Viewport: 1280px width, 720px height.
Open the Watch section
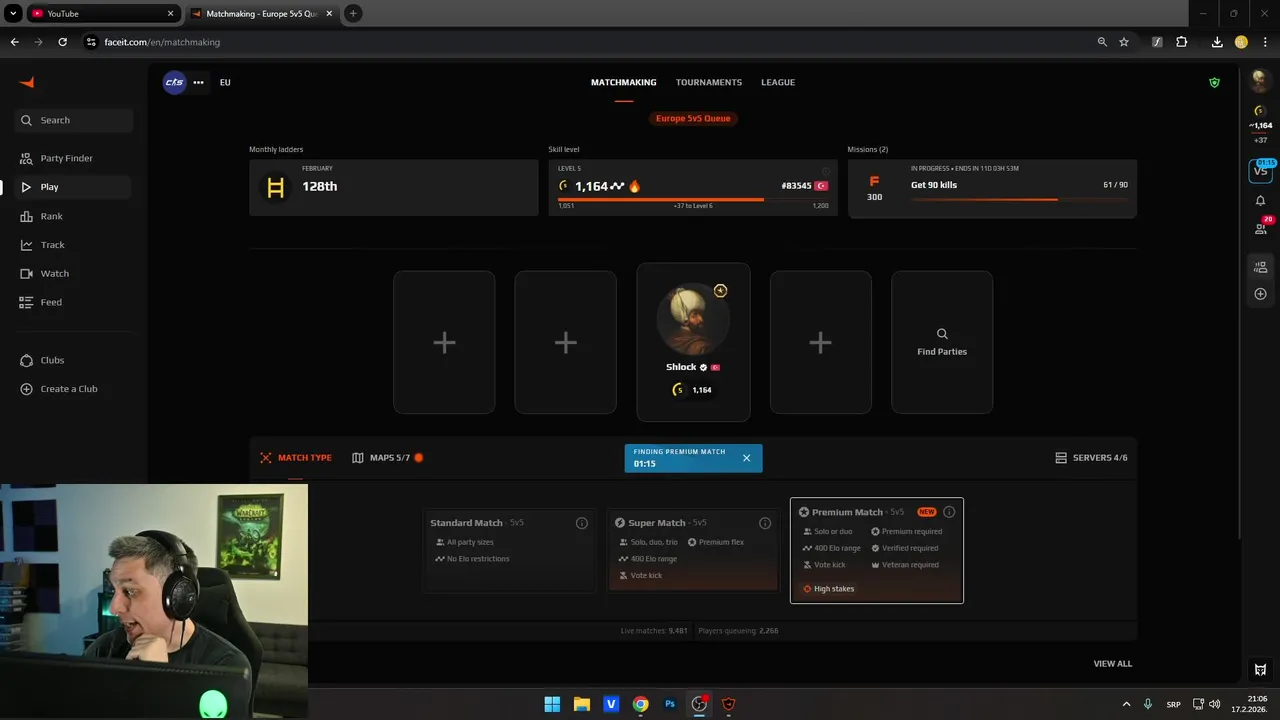pos(74,273)
